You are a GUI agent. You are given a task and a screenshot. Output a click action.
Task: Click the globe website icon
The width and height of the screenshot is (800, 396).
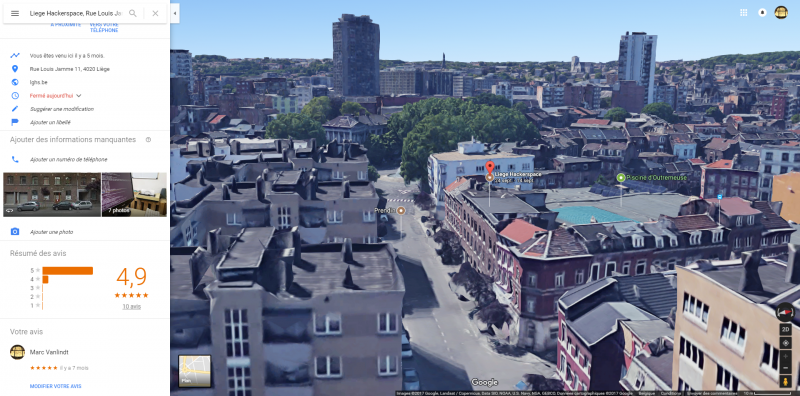15,82
